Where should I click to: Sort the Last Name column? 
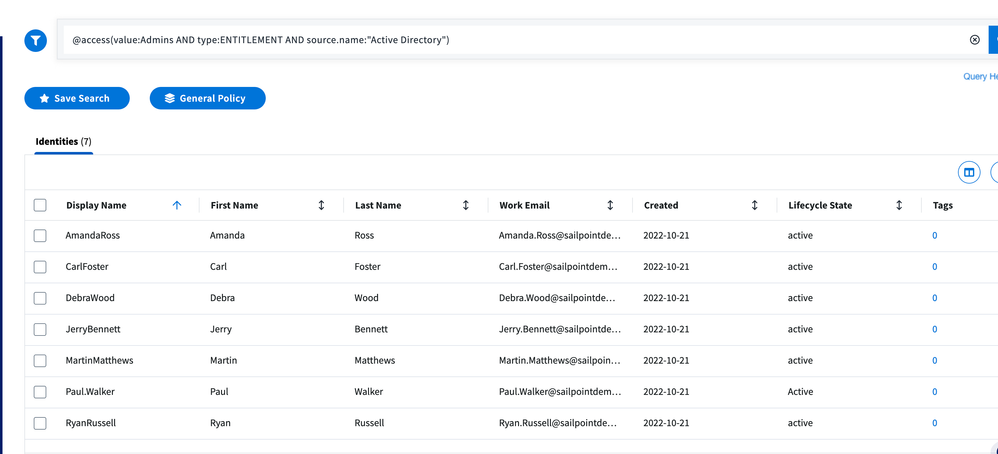point(466,205)
